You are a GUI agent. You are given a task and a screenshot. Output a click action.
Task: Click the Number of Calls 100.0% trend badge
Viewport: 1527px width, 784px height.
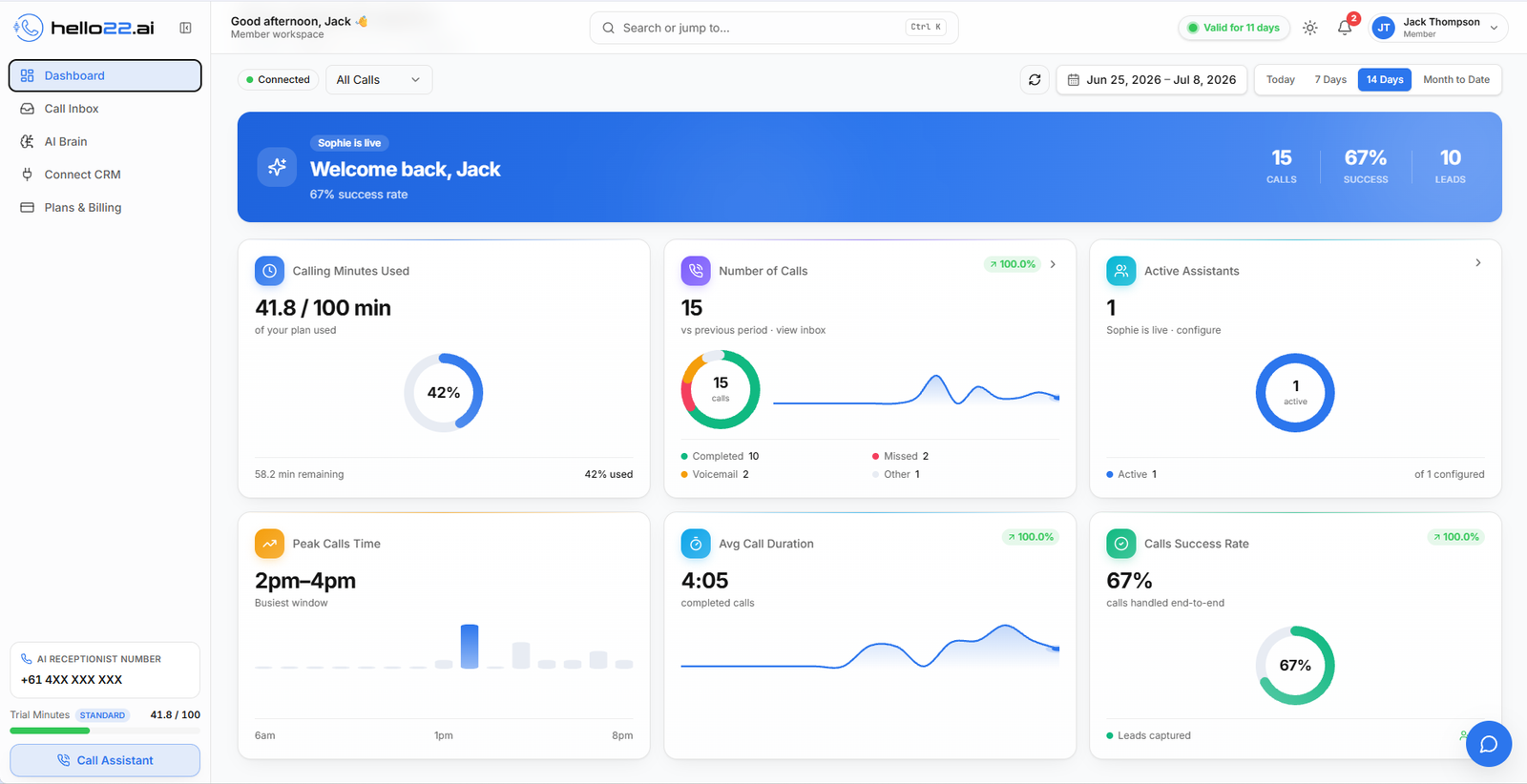[1013, 264]
